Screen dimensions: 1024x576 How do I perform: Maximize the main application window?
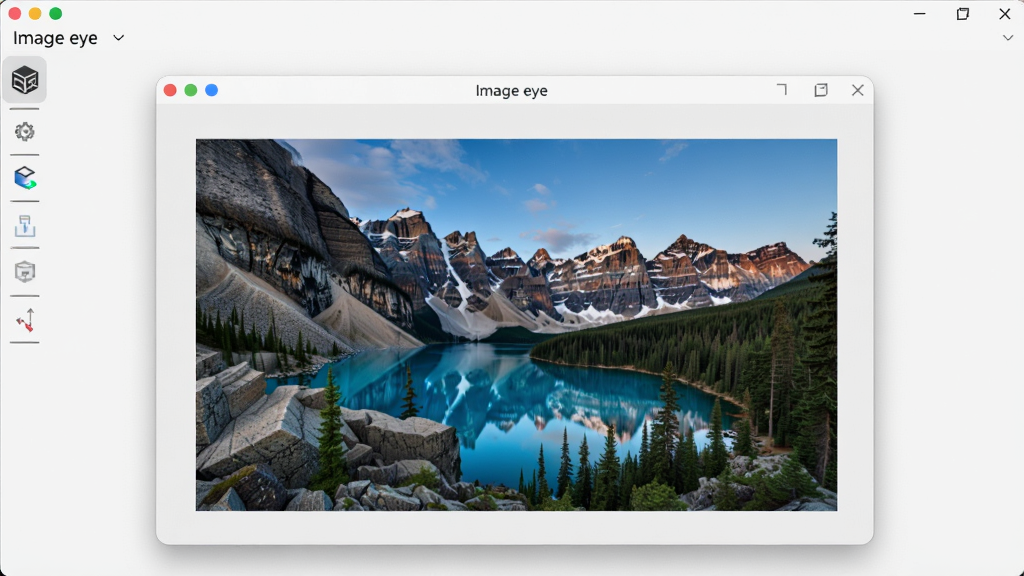click(963, 13)
